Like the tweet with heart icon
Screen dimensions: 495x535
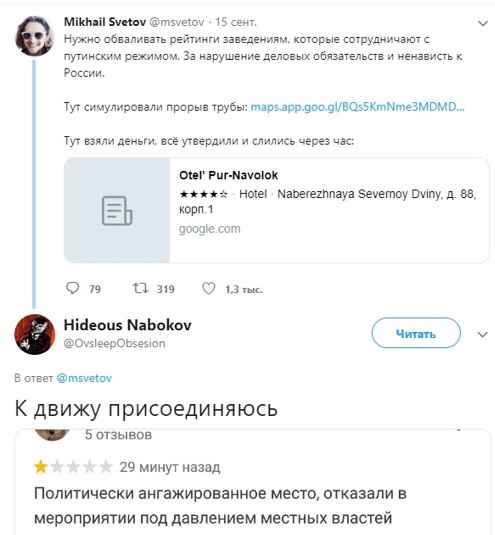coord(208,288)
